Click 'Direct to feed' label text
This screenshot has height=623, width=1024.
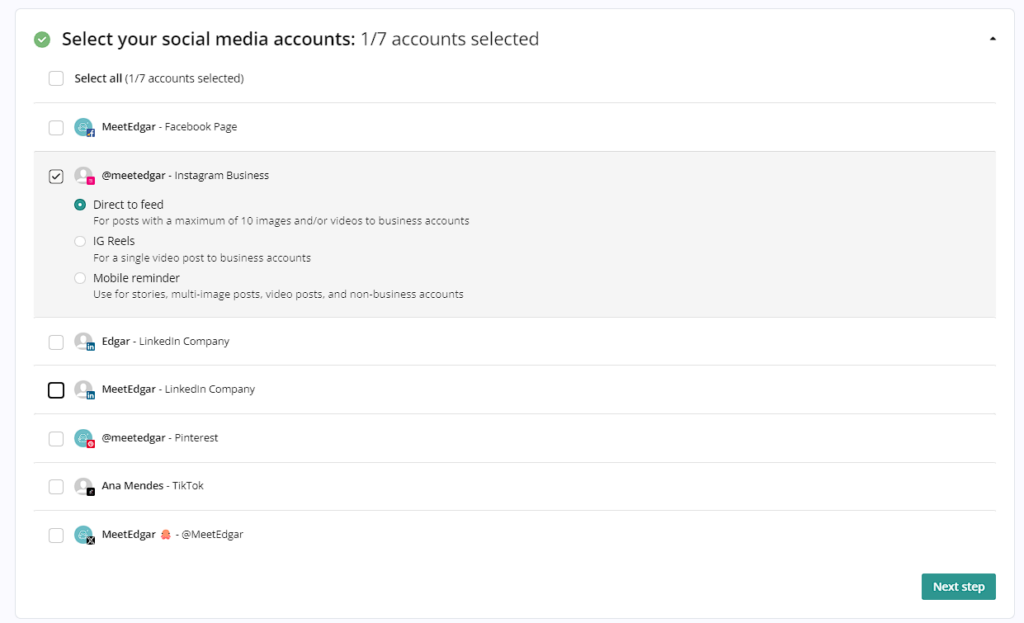pyautogui.click(x=128, y=204)
